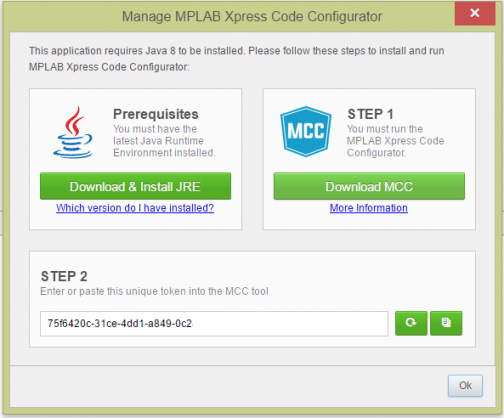504x418 pixels.
Task: Close the dialog with the red X
Action: tap(475, 13)
